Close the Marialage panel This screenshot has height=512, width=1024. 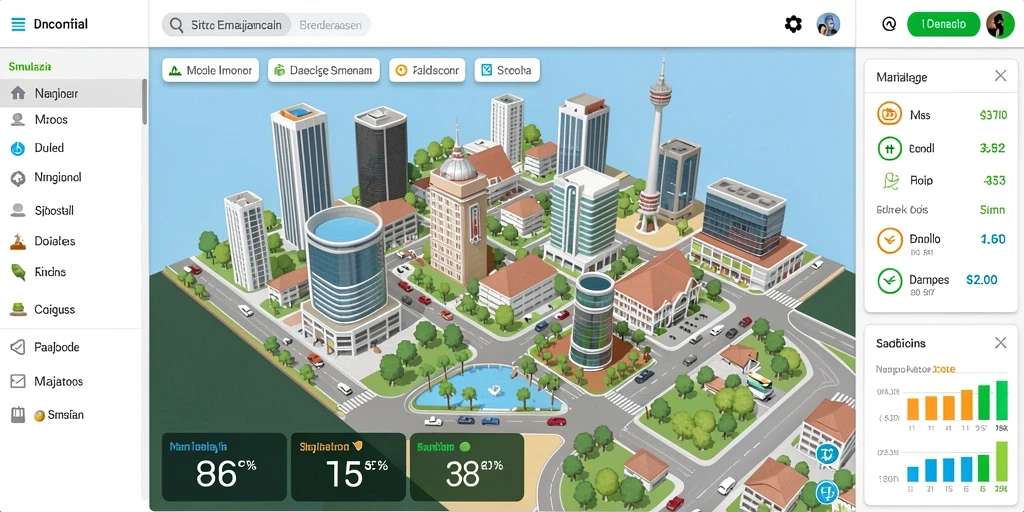tap(1000, 76)
